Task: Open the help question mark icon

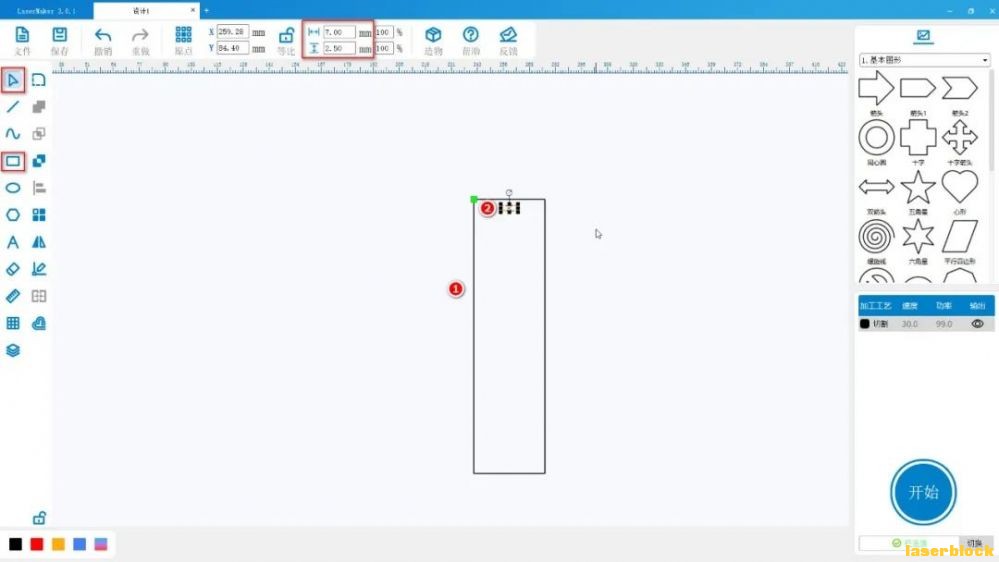Action: (x=471, y=41)
